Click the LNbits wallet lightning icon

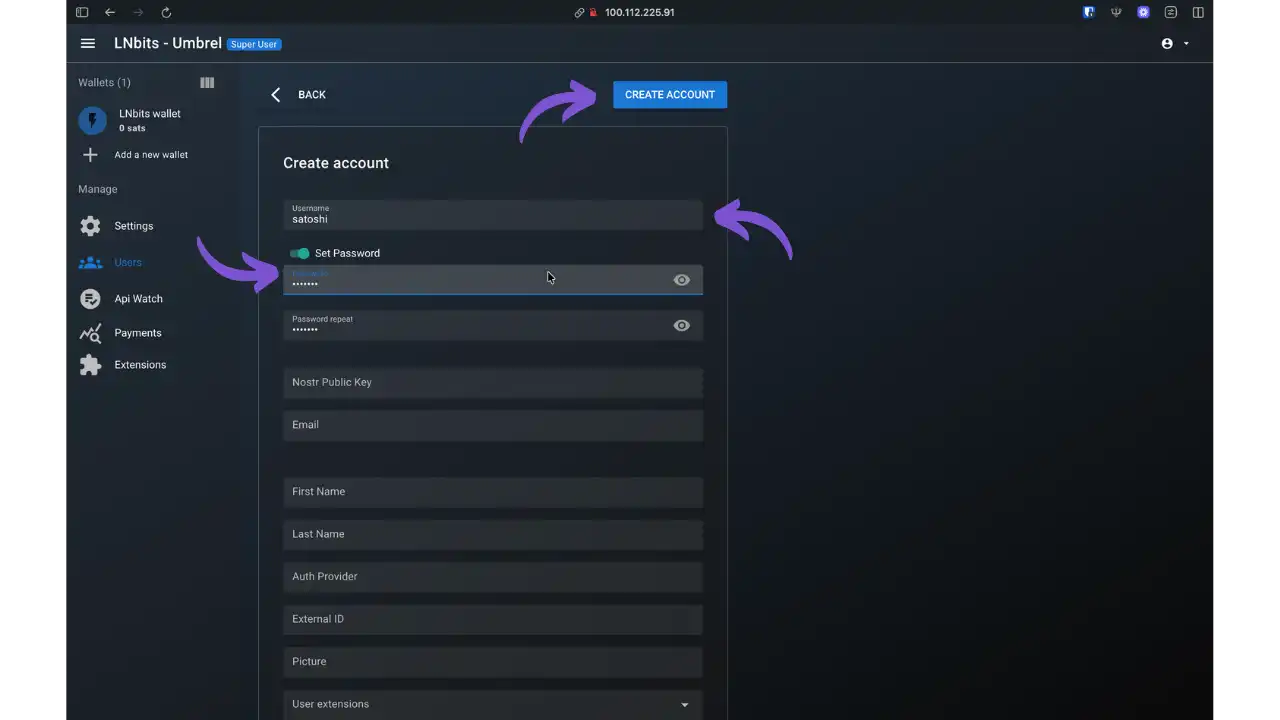click(x=92, y=121)
